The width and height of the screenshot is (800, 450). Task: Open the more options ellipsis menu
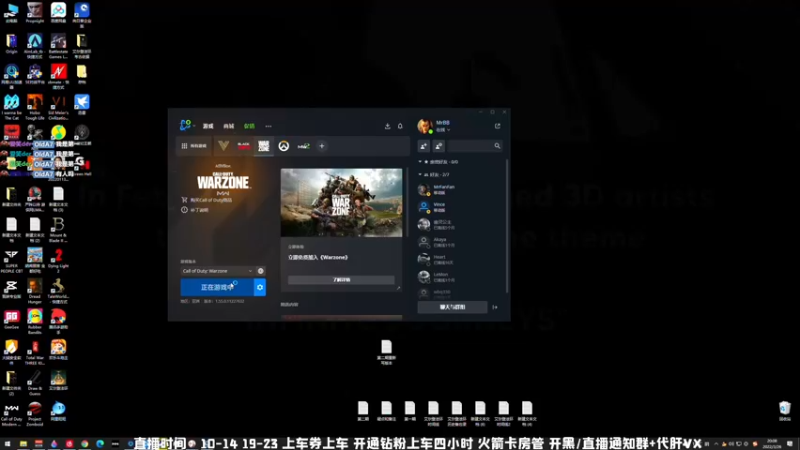coord(268,126)
